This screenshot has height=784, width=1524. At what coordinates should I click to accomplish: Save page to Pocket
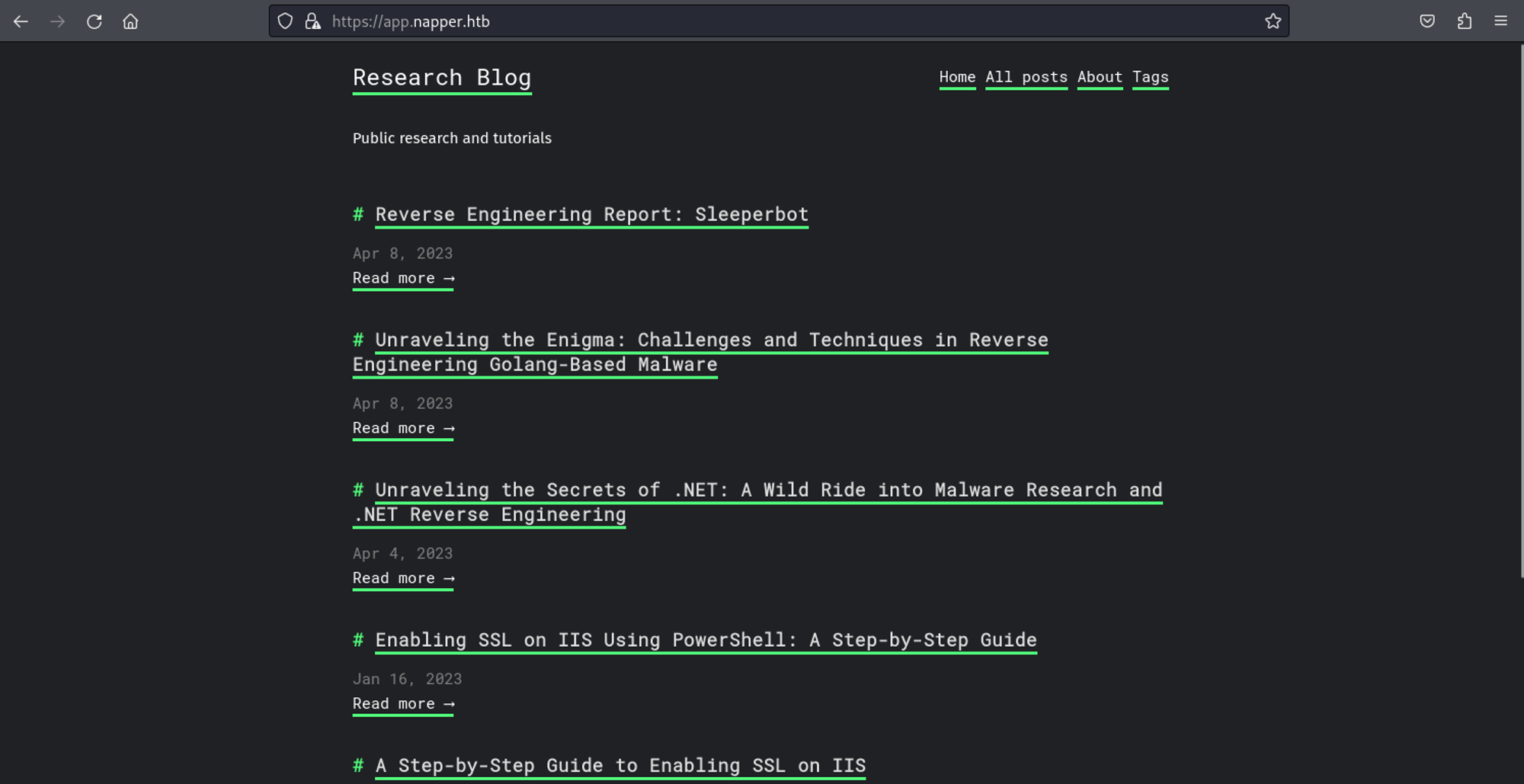point(1427,21)
